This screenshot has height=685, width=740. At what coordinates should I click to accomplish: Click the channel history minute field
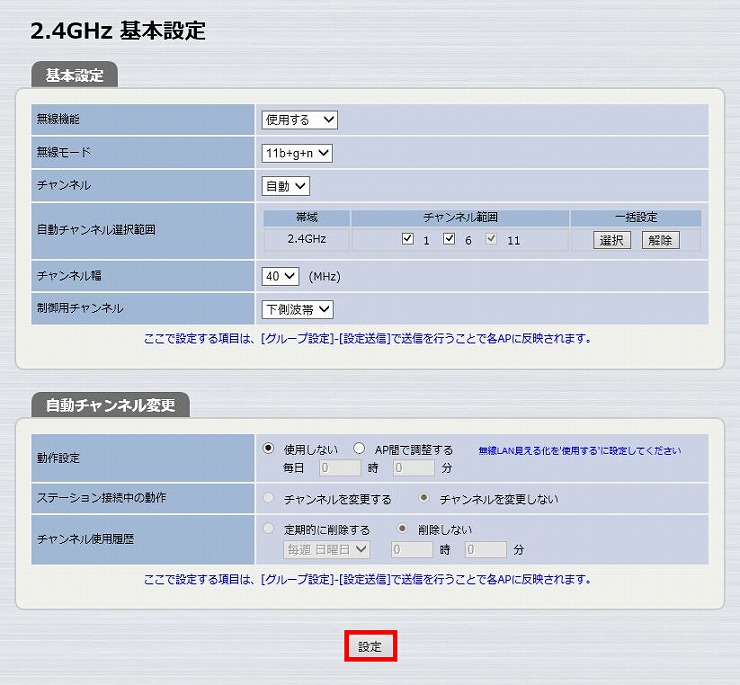[x=486, y=550]
